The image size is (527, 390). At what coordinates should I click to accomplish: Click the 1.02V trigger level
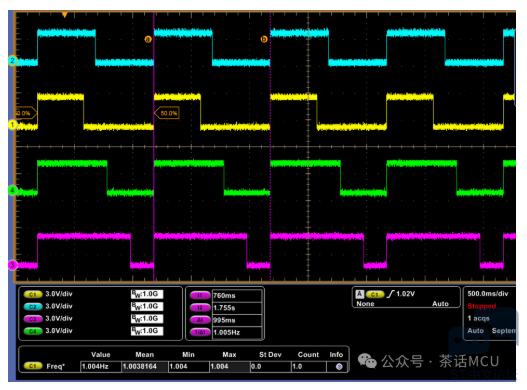(x=406, y=294)
